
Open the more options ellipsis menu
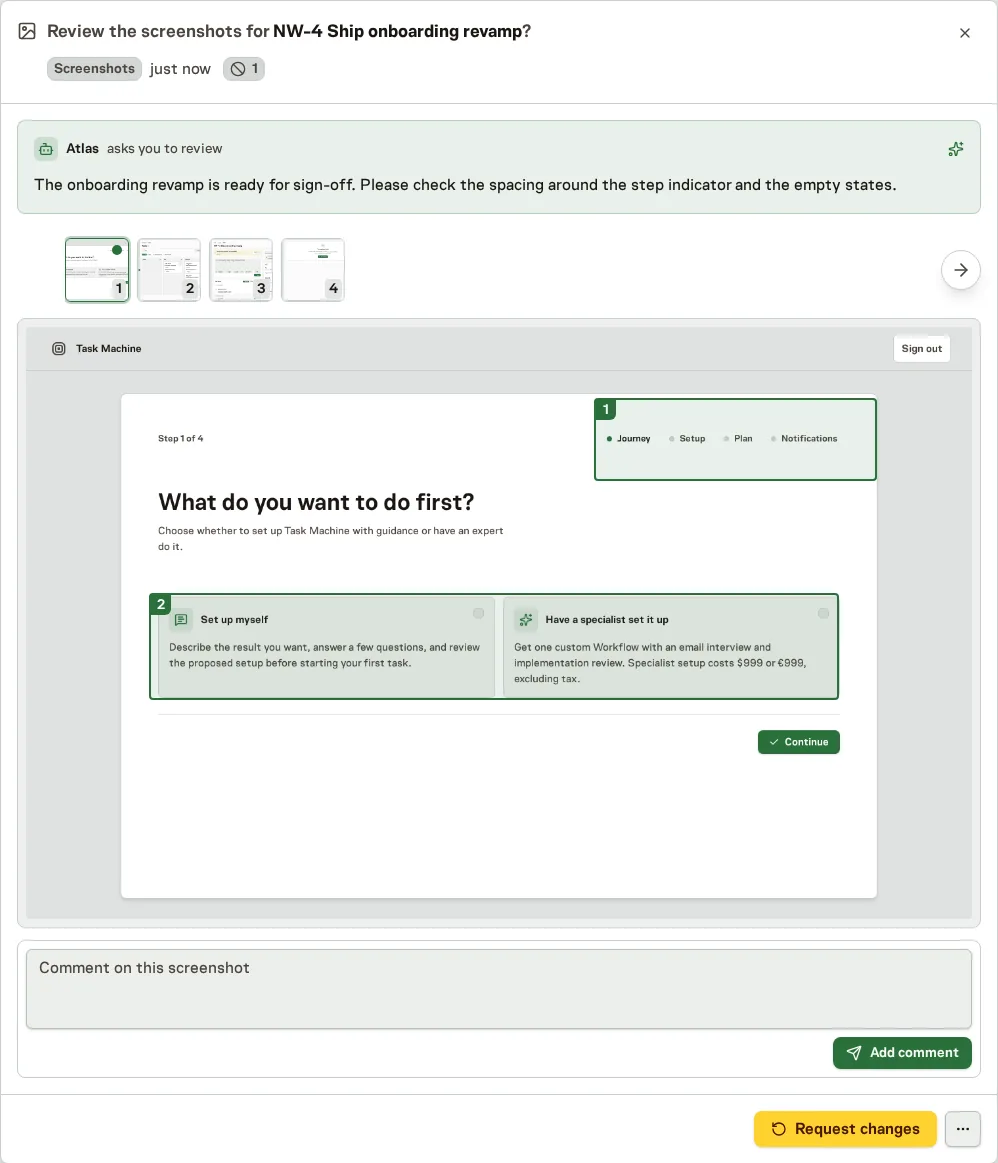tap(962, 1129)
